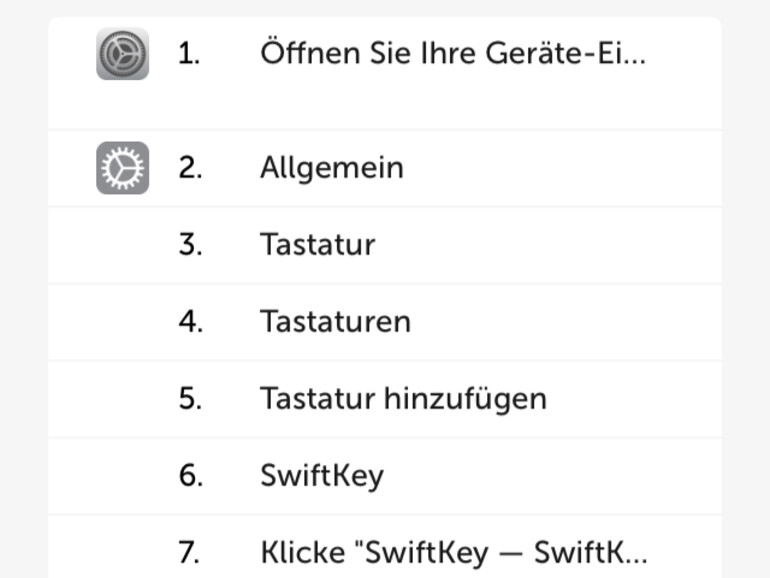Select the 'Tastatur hinzufügen' step

pos(403,399)
